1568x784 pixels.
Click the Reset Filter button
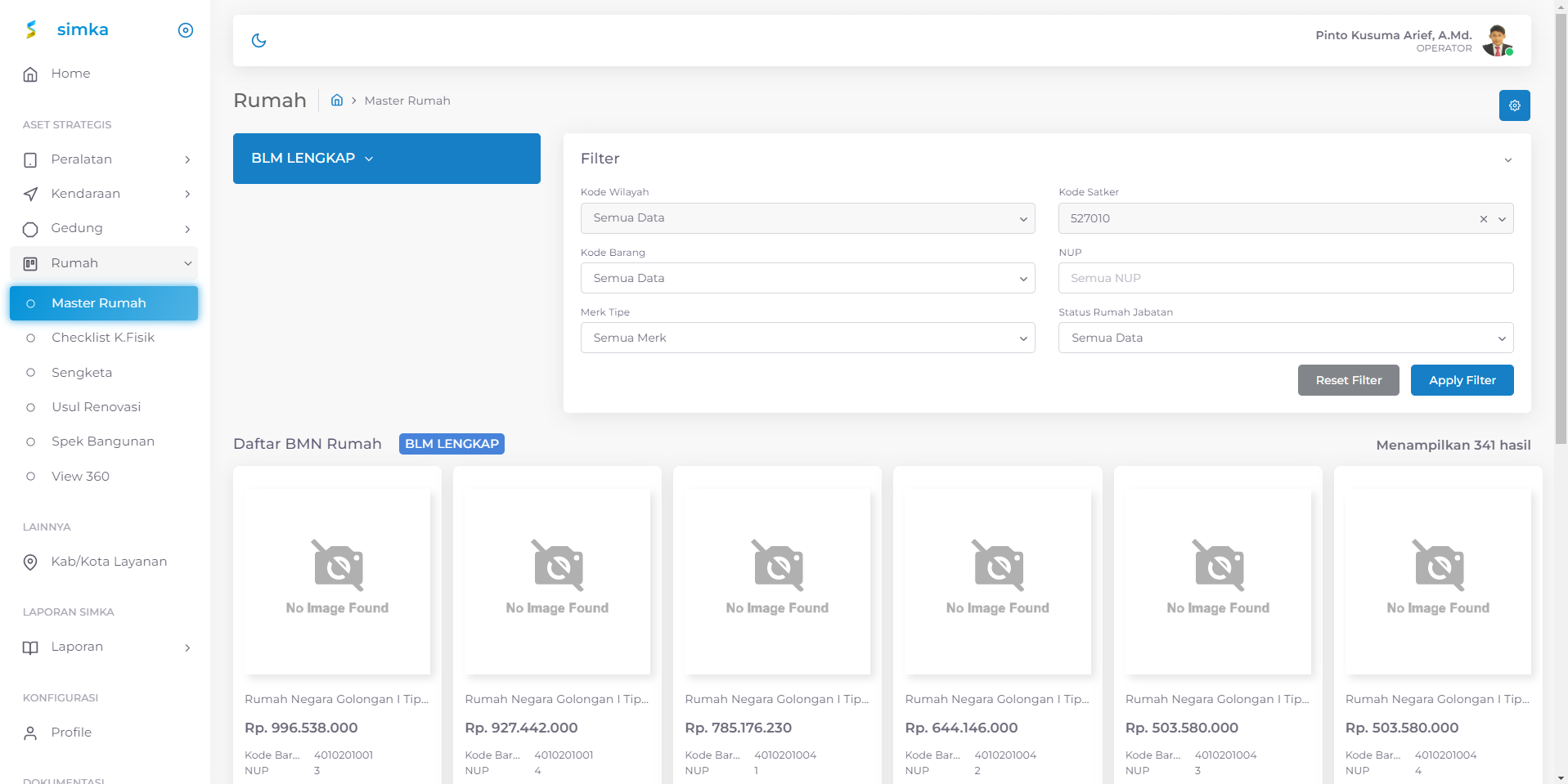pyautogui.click(x=1348, y=380)
